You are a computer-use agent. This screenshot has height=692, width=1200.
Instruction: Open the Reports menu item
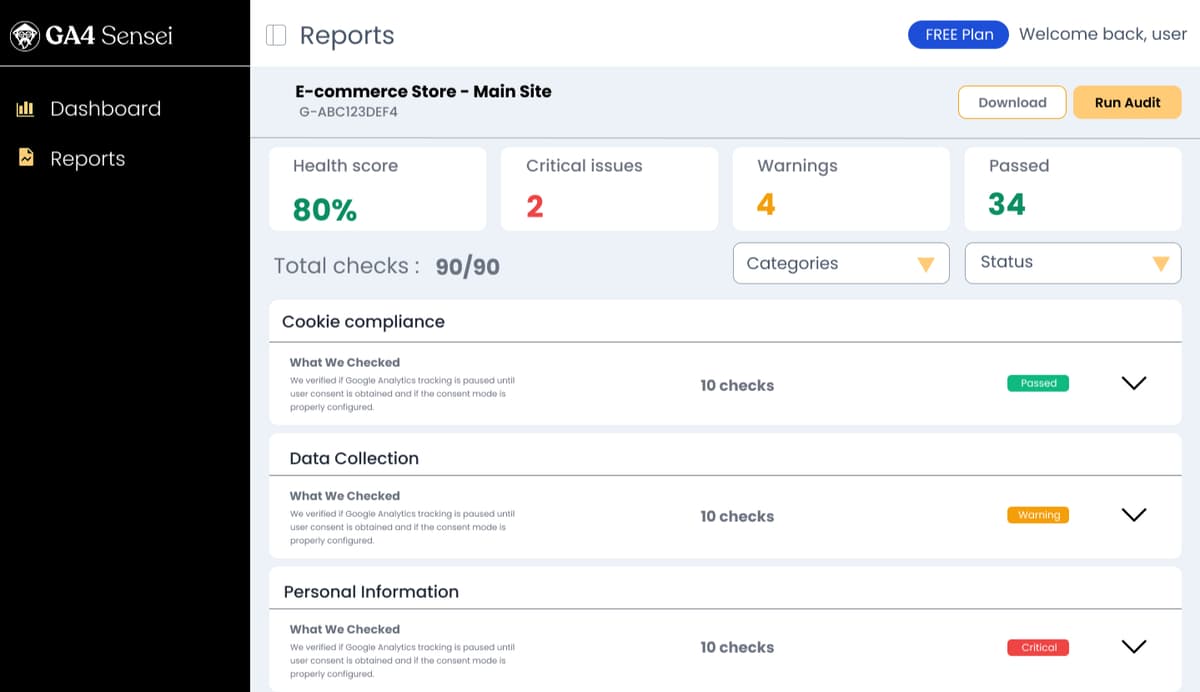tap(88, 159)
